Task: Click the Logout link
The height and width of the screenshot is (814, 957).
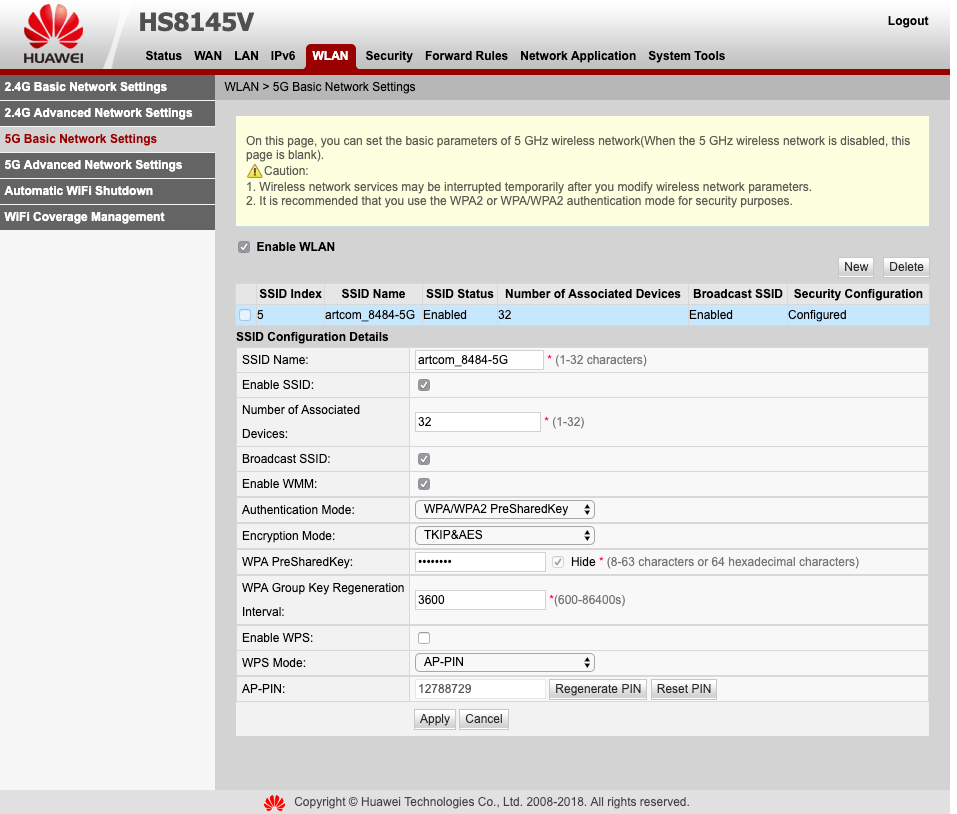Action: point(908,21)
